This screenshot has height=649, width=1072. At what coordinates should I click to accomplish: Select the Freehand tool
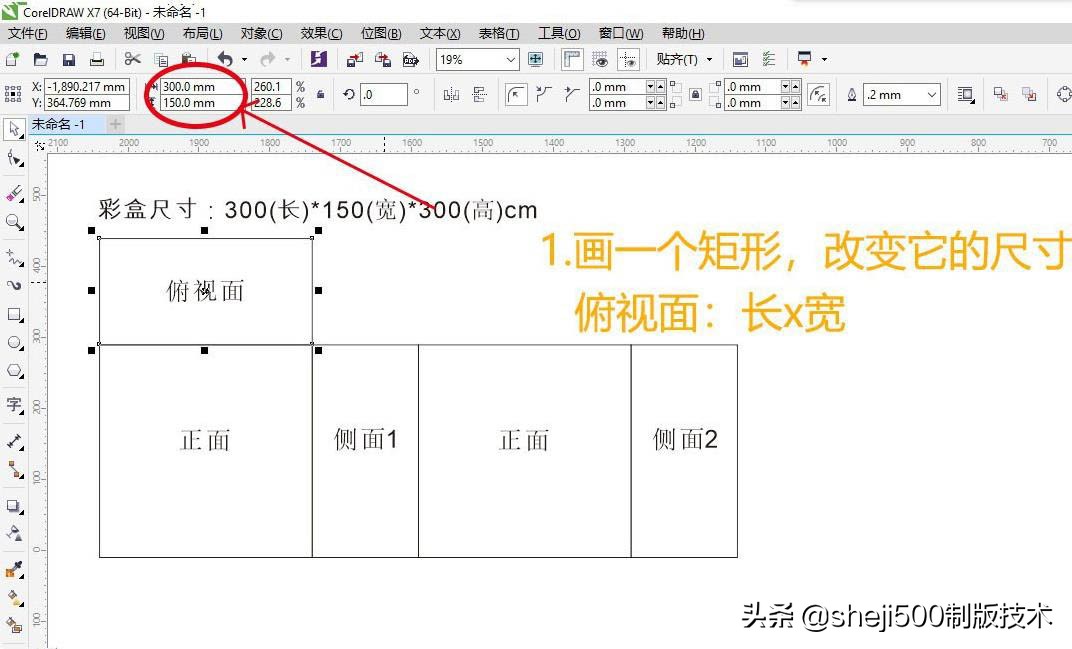coord(14,257)
